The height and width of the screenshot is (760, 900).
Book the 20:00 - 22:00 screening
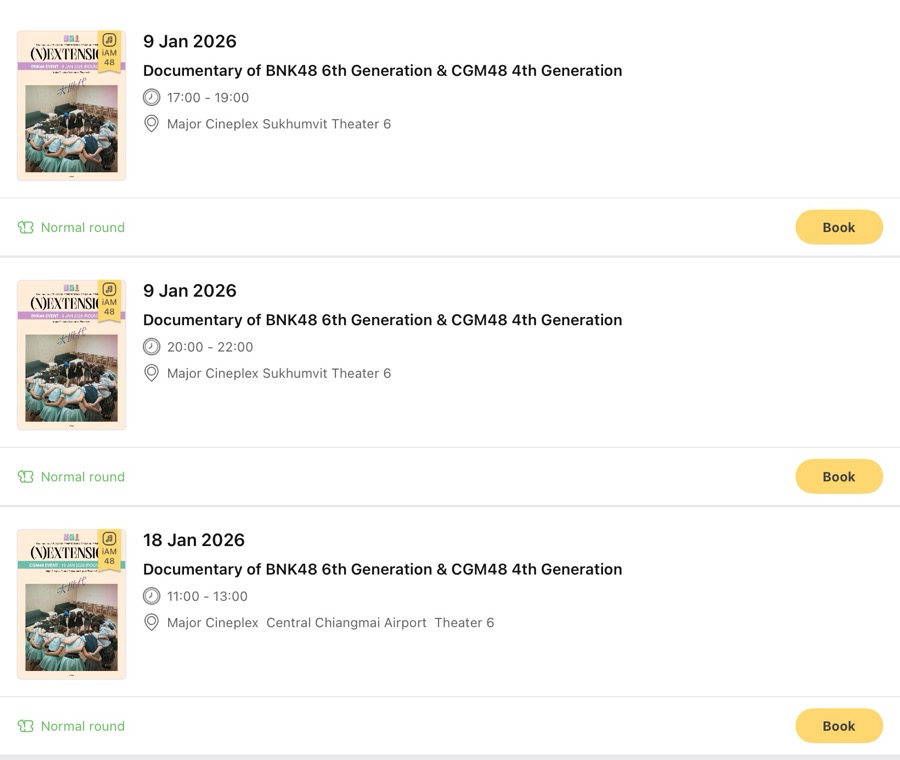(838, 477)
